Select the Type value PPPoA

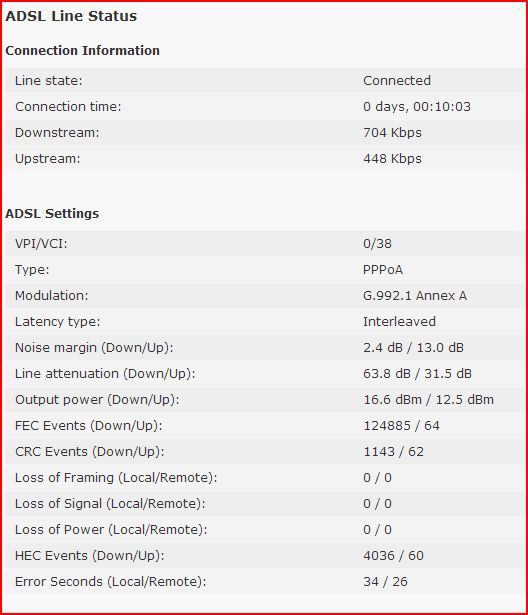pyautogui.click(x=383, y=269)
